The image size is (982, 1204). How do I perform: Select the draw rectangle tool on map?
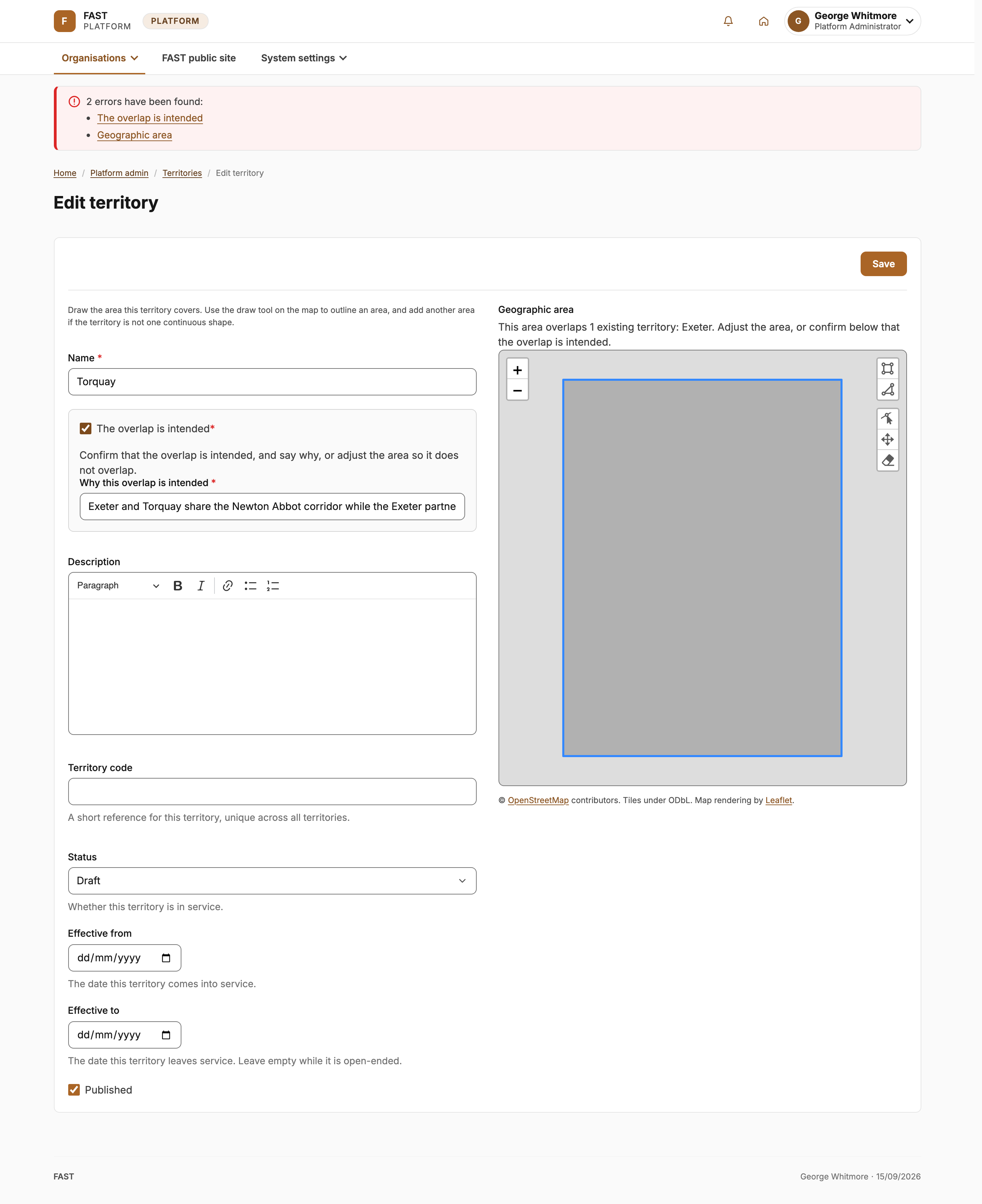(x=887, y=369)
